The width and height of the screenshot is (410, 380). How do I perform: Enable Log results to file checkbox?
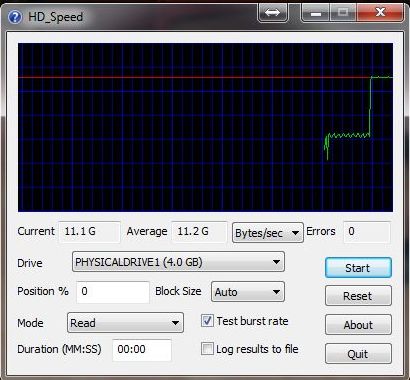pyautogui.click(x=207, y=349)
